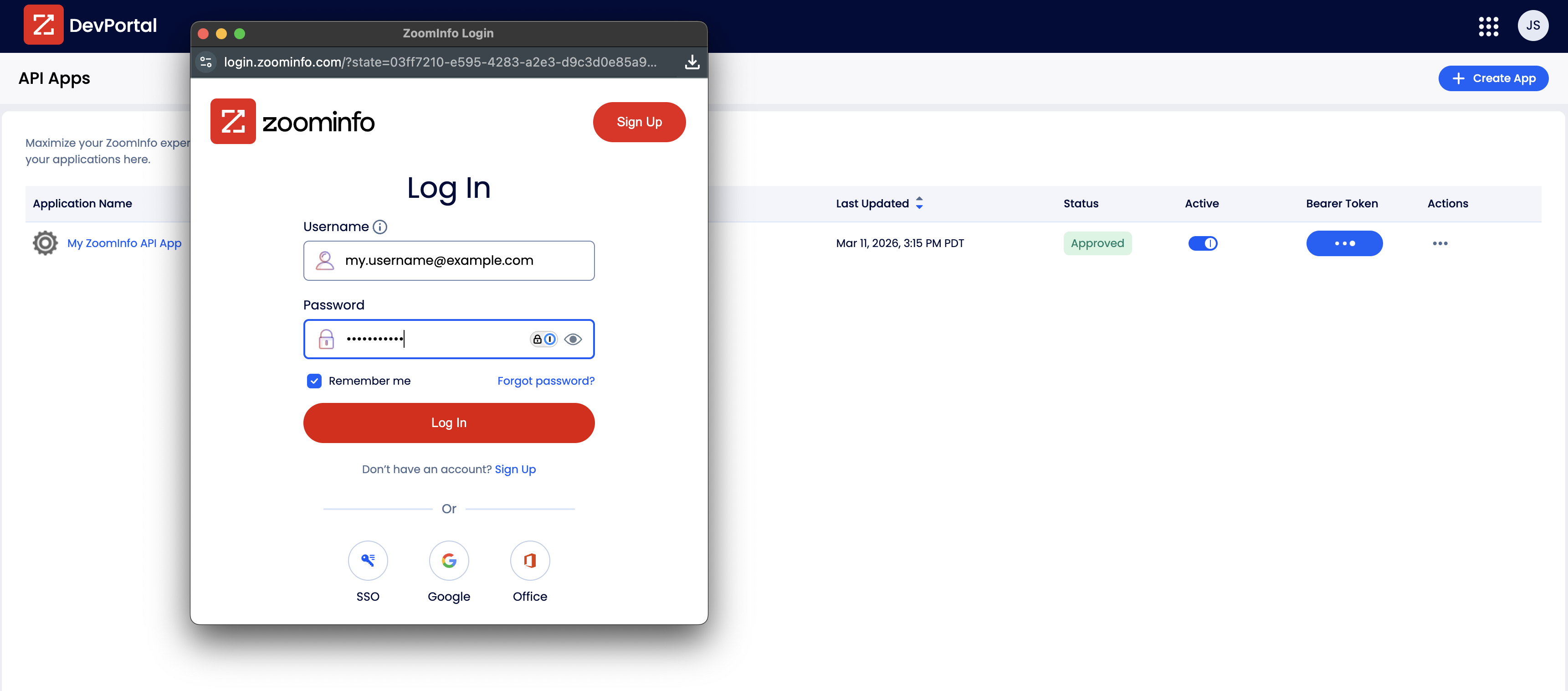Screen dimensions: 1568x691
Task: Sort by Last Updated column arrows
Action: [x=919, y=203]
